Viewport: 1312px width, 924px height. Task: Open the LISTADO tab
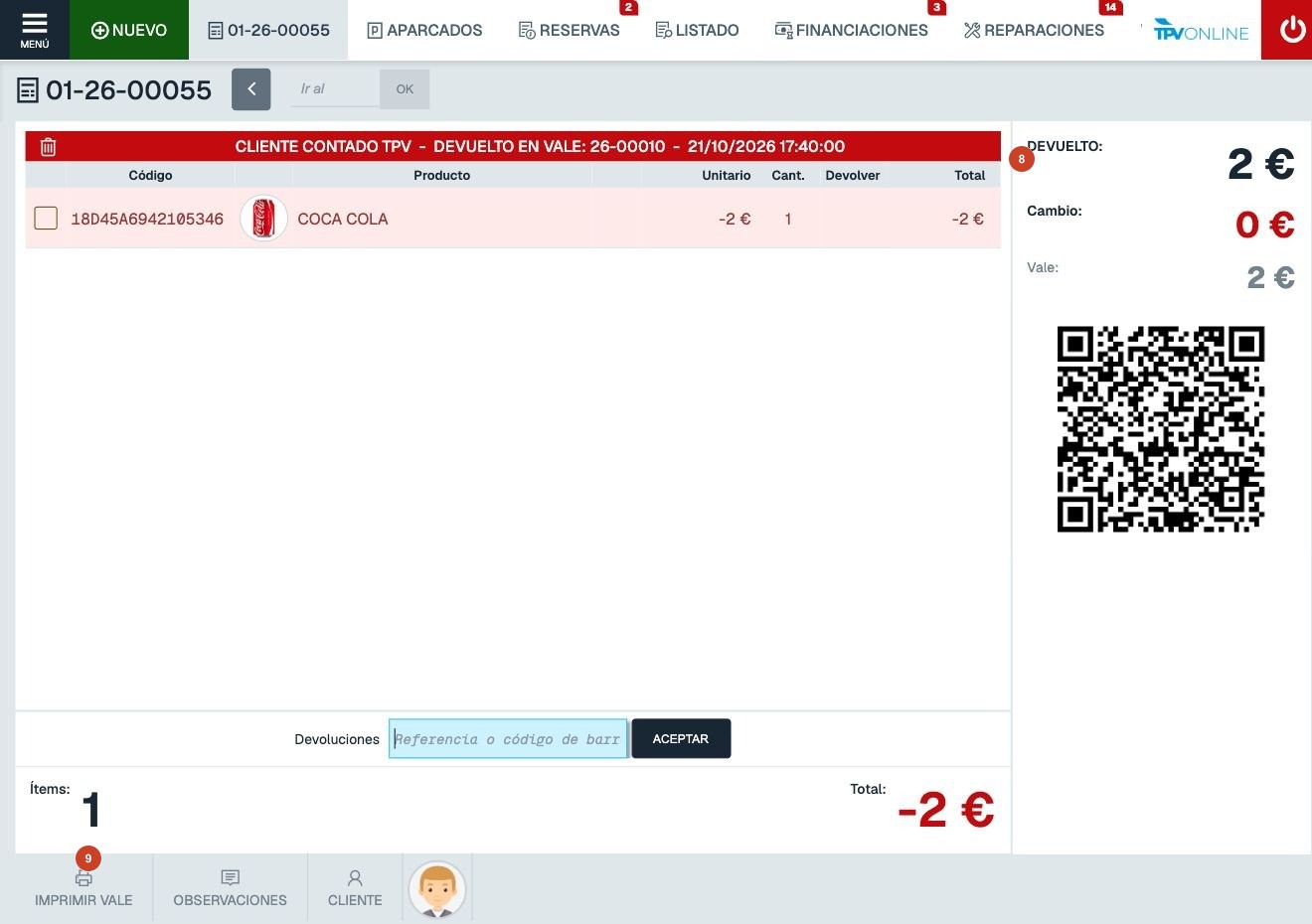pyautogui.click(x=697, y=31)
